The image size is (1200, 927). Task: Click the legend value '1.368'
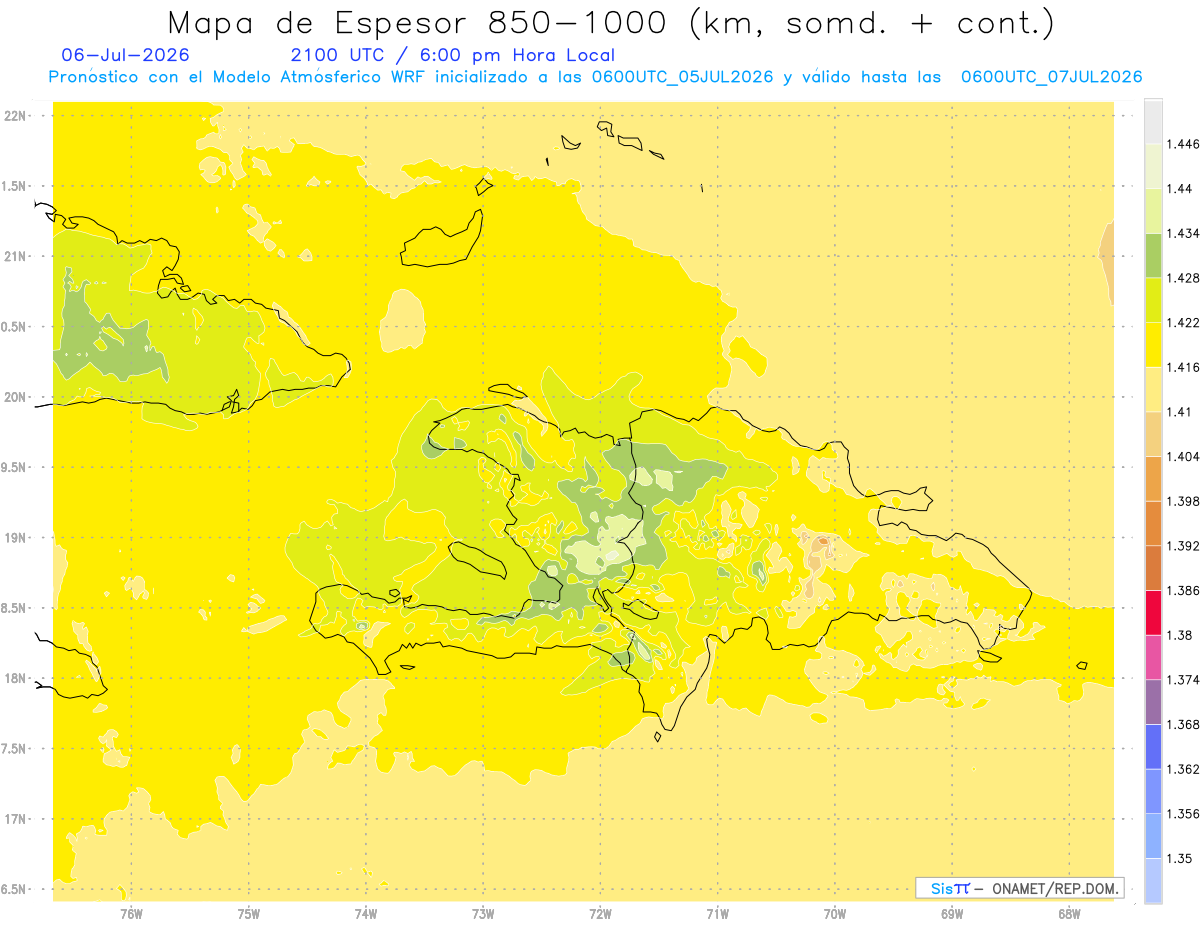click(1183, 724)
